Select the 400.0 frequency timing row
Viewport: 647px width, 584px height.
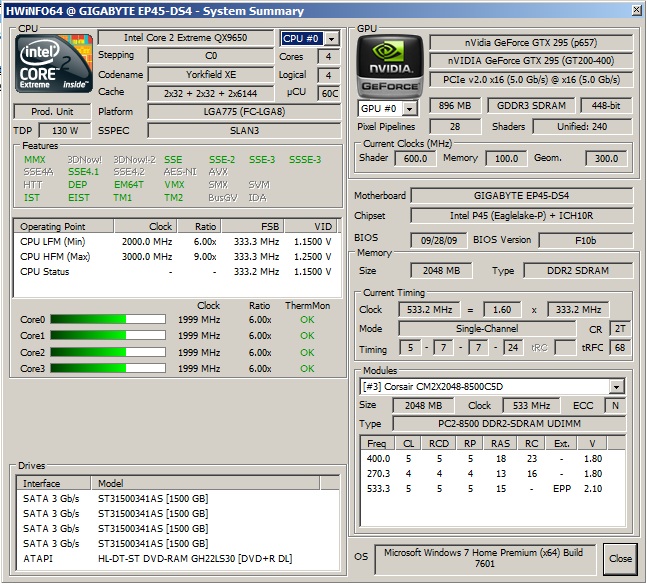click(x=492, y=459)
